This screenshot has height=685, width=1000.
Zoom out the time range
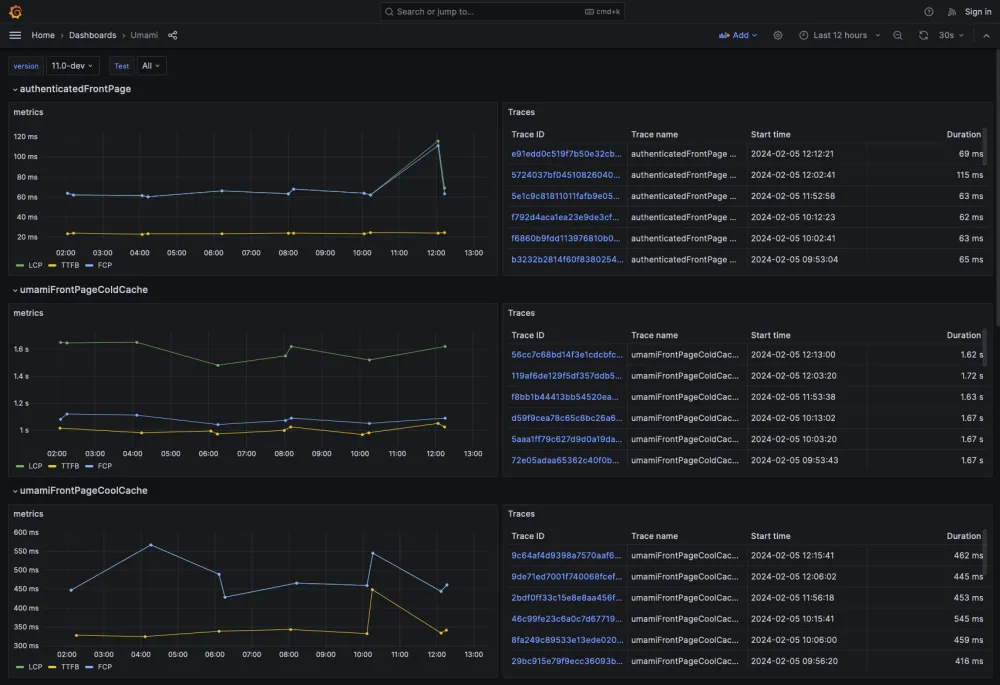pyautogui.click(x=897, y=35)
